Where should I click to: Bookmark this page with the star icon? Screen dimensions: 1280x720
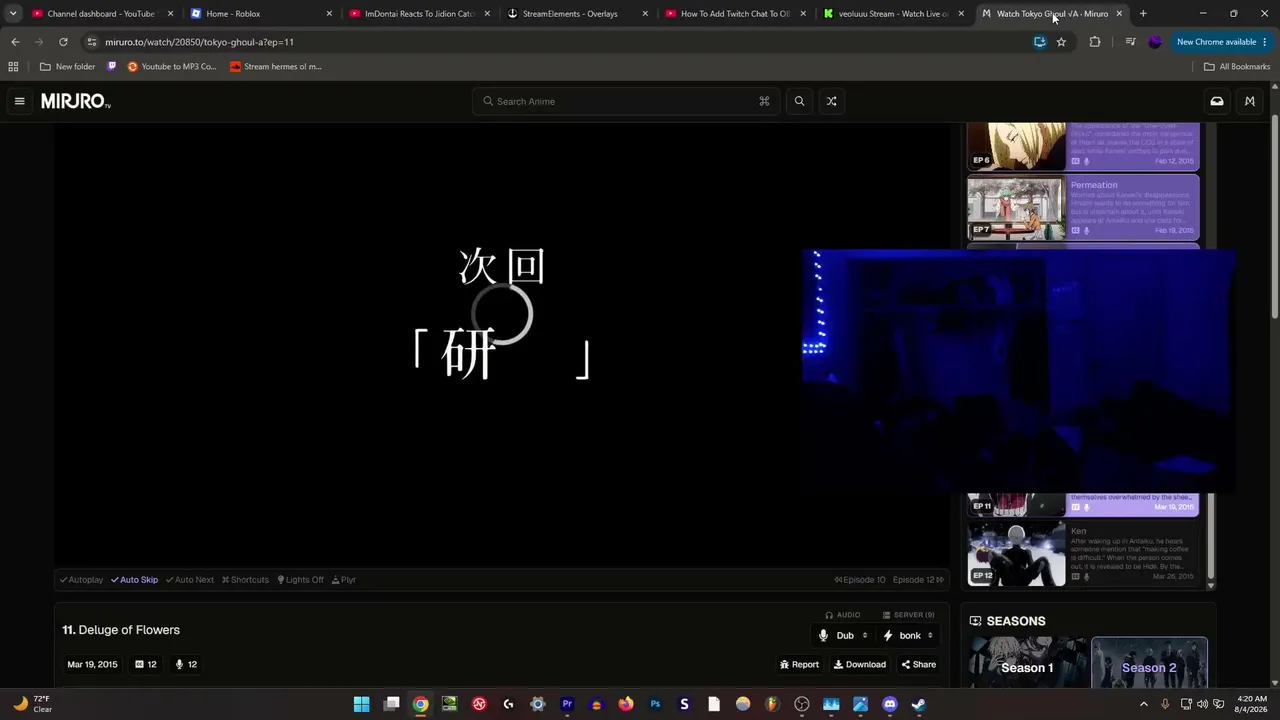[1061, 42]
